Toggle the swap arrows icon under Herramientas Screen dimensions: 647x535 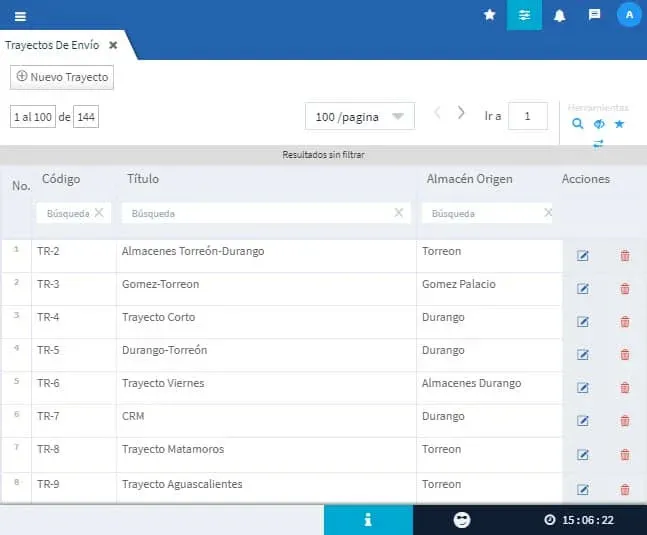coord(598,143)
